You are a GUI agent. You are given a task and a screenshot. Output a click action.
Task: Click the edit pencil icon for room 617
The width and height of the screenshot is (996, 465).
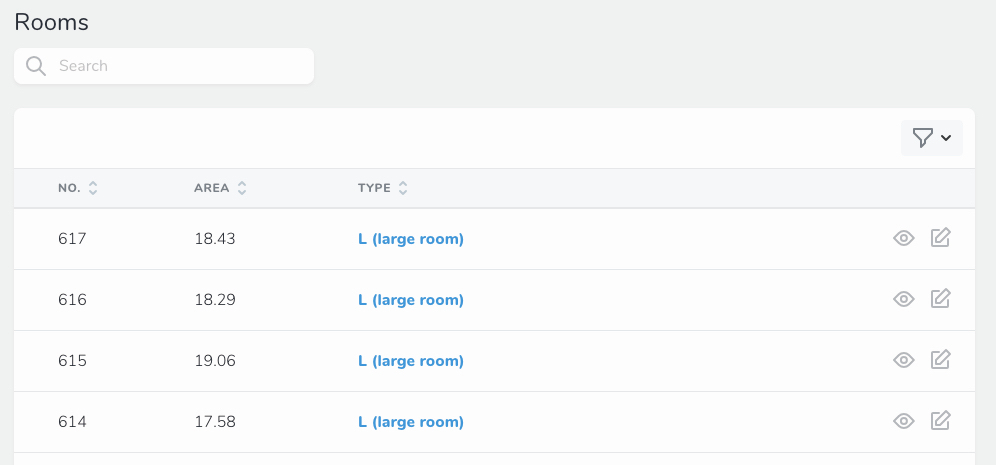pos(940,238)
